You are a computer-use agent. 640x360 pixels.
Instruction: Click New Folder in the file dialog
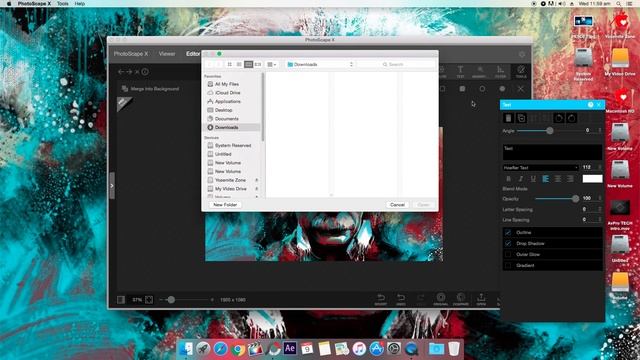(225, 204)
